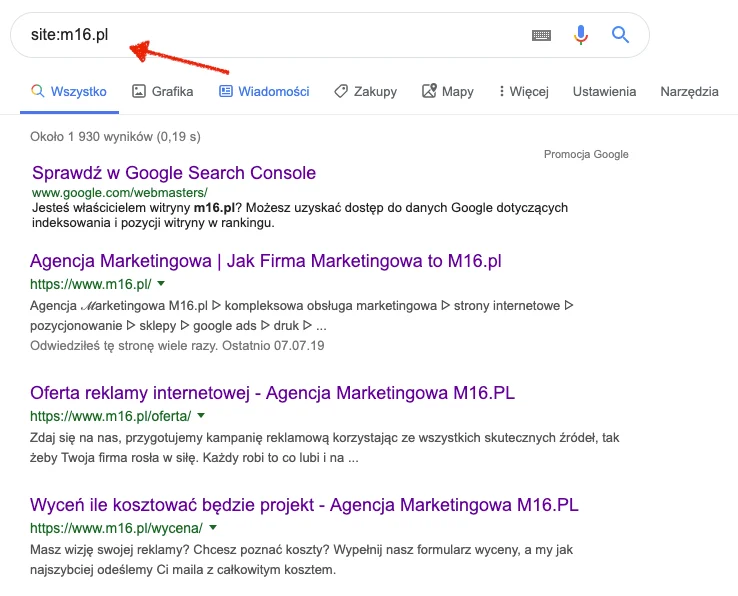This screenshot has height=596, width=738.
Task: Open Agencja Marketingowa Jak Firma Marketingowa result
Action: 265,261
